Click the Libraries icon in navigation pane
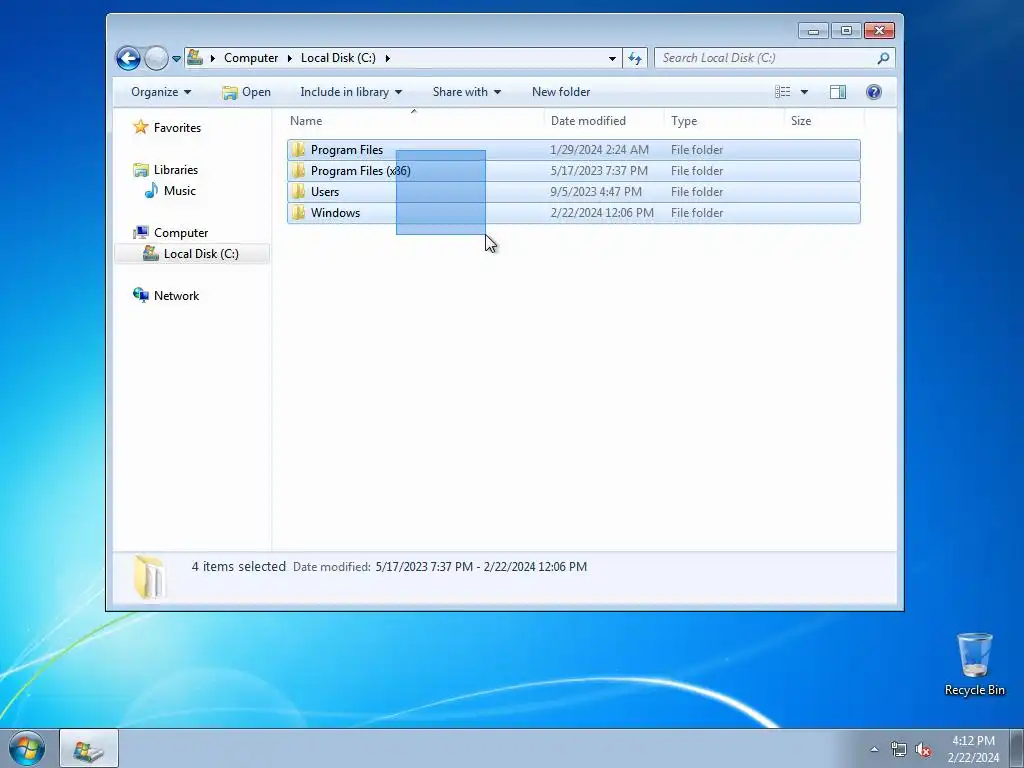 pyautogui.click(x=140, y=170)
